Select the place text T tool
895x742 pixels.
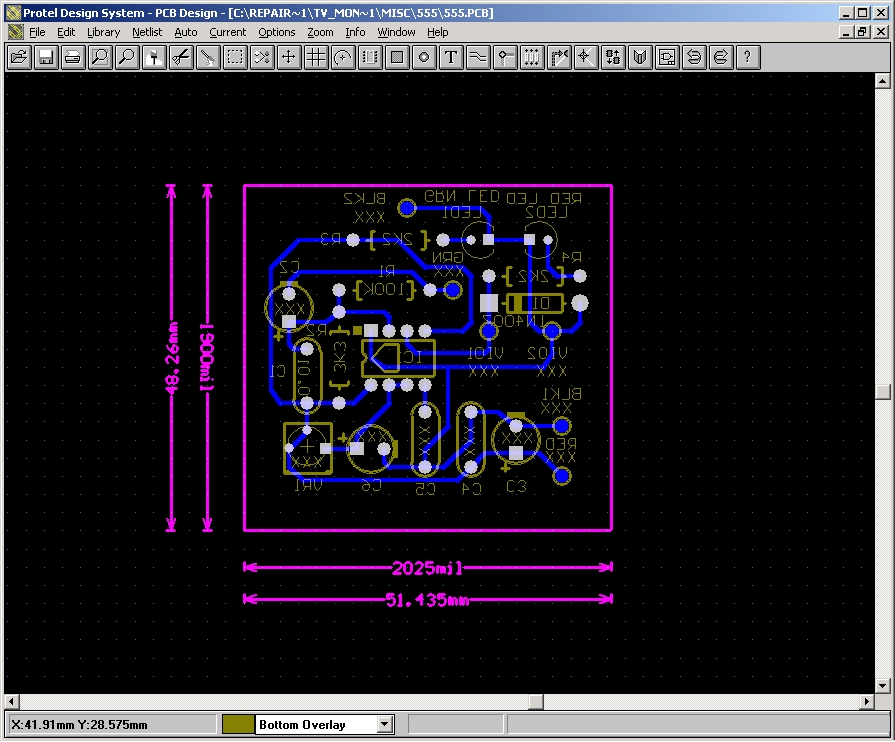pos(450,57)
